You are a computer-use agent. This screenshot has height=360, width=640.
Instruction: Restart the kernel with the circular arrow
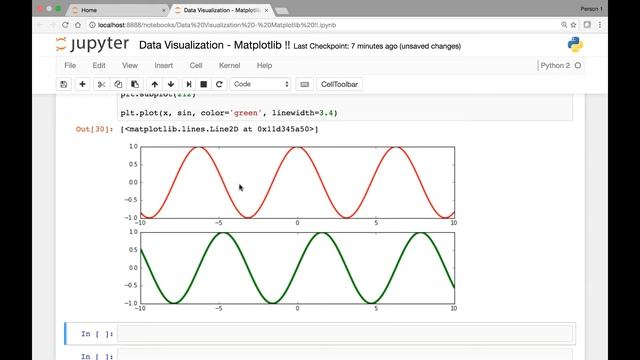(219, 84)
